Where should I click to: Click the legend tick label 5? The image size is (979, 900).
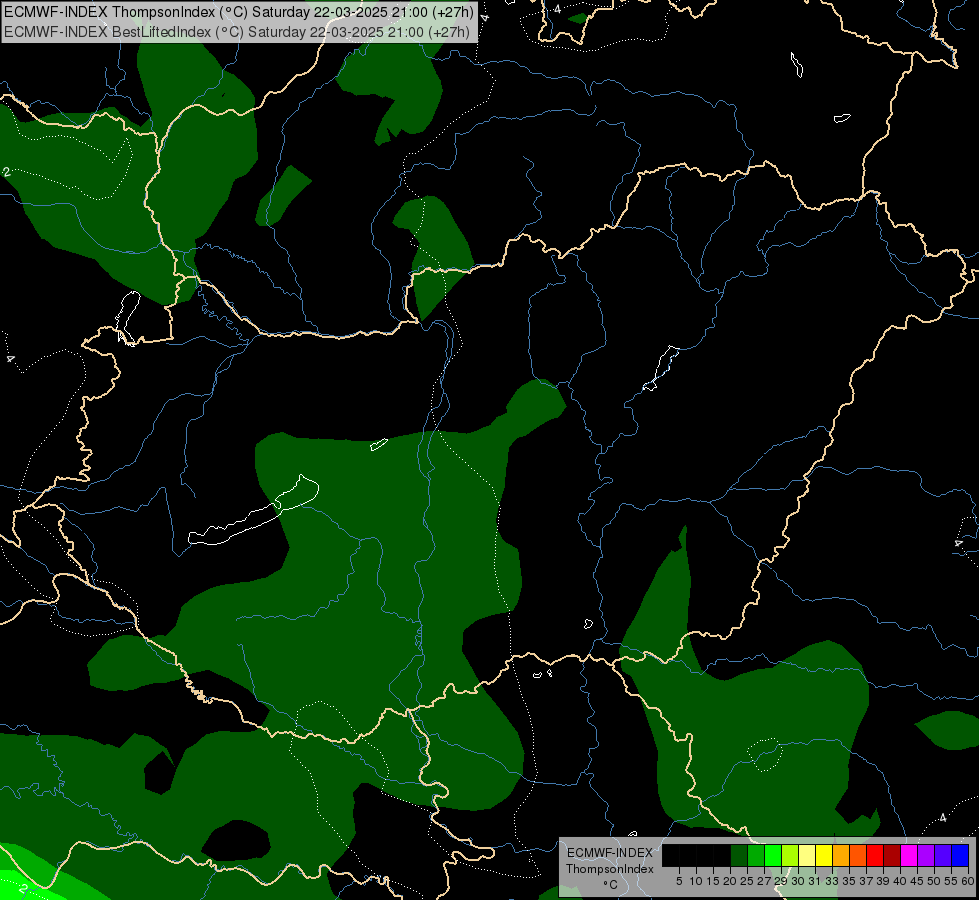(x=679, y=881)
